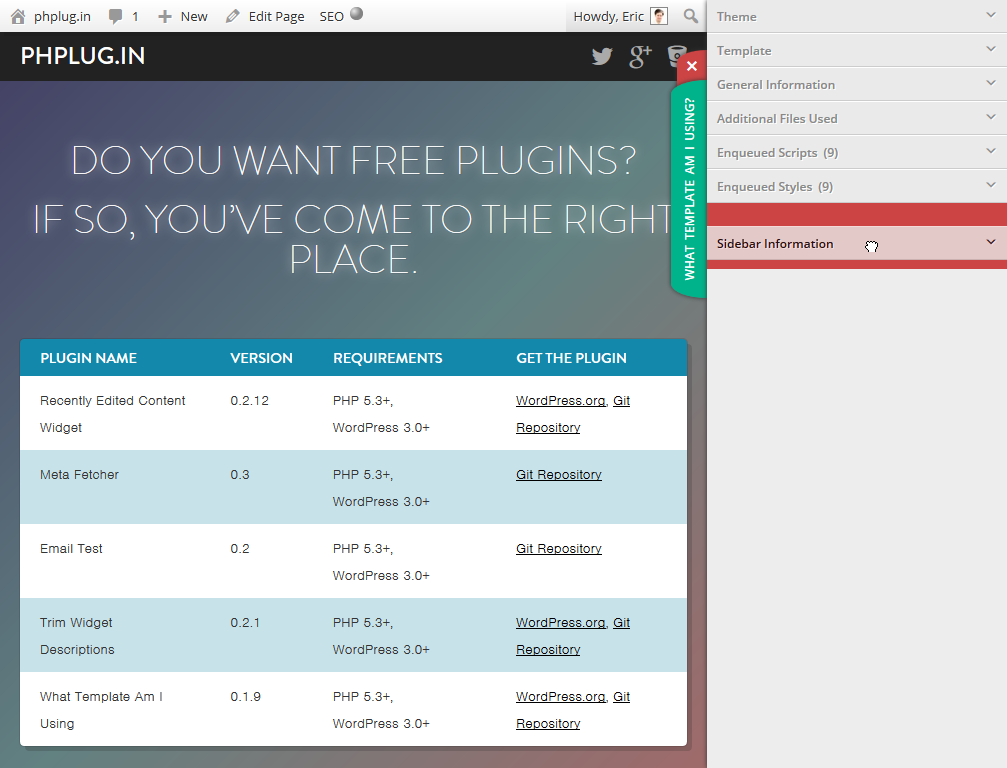1007x768 pixels.
Task: Click the 'What Template Am I Using?' vertical tab
Action: pyautogui.click(x=689, y=189)
